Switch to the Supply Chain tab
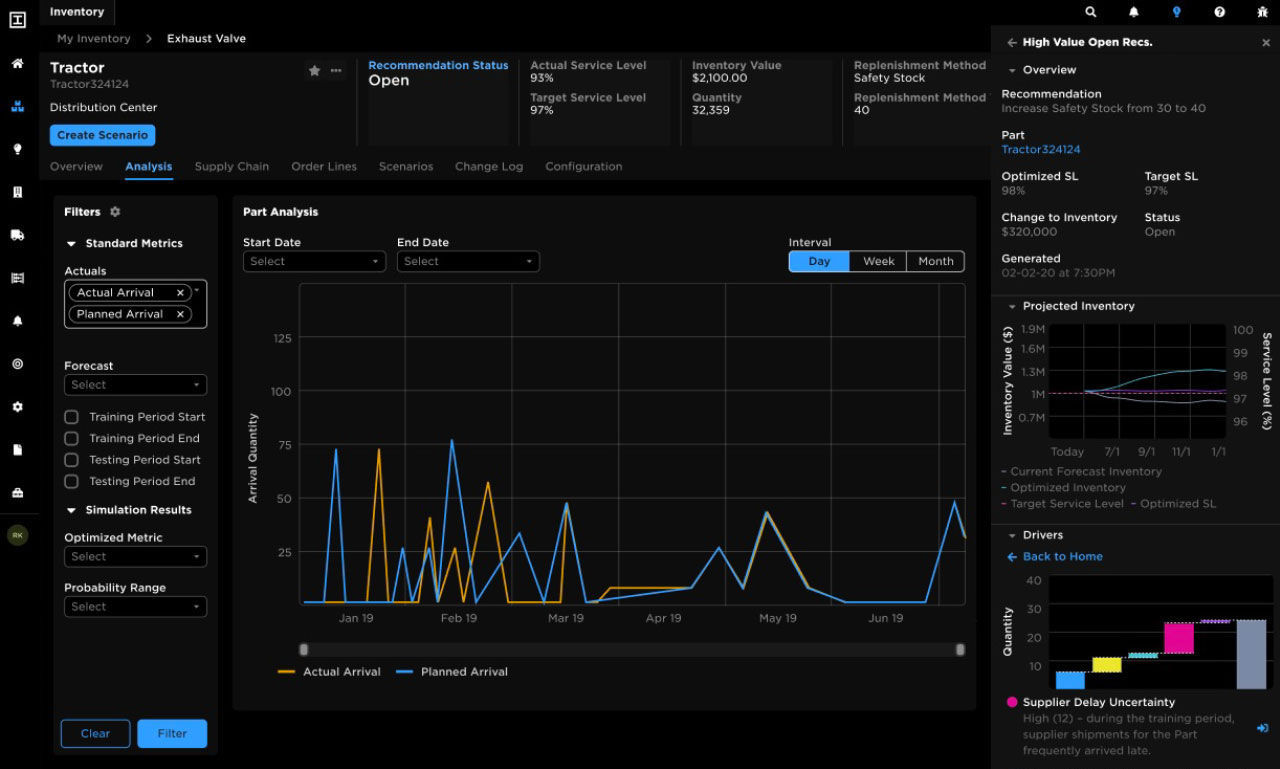1280x769 pixels. (232, 166)
